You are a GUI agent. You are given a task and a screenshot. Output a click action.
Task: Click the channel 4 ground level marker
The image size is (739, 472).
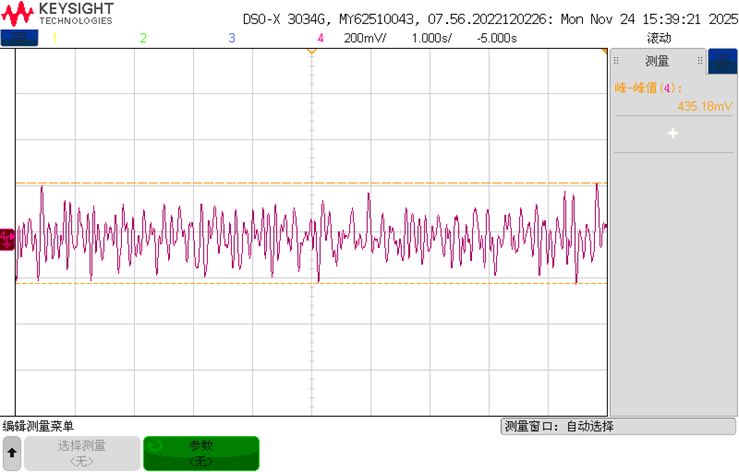[7, 239]
